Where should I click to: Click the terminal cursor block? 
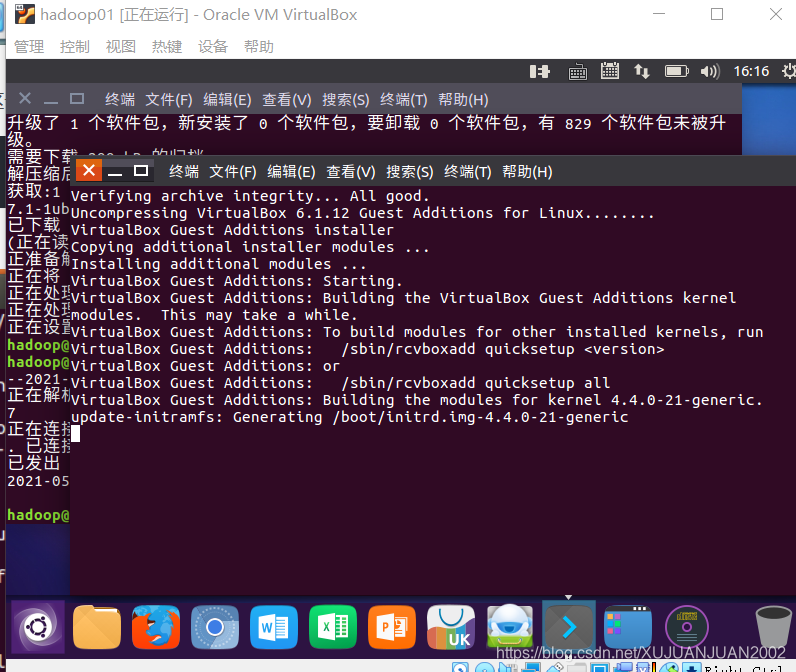pyautogui.click(x=75, y=434)
